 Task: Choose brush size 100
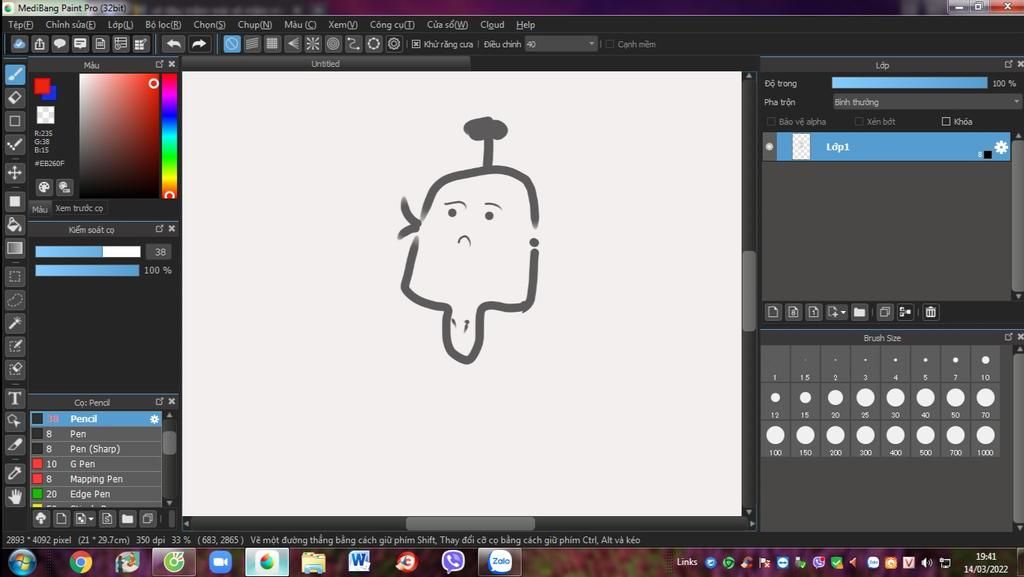pyautogui.click(x=775, y=439)
